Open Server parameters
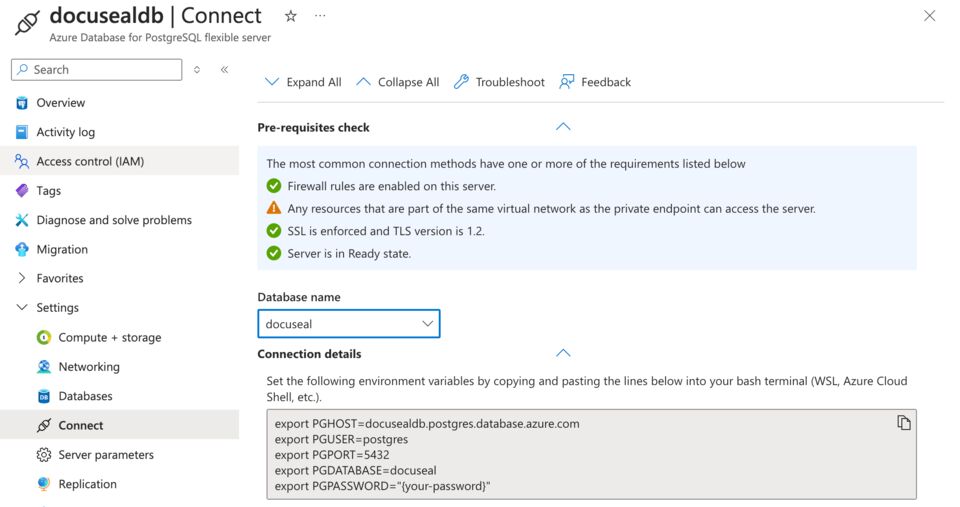Viewport: 960px width, 507px height. (x=106, y=454)
